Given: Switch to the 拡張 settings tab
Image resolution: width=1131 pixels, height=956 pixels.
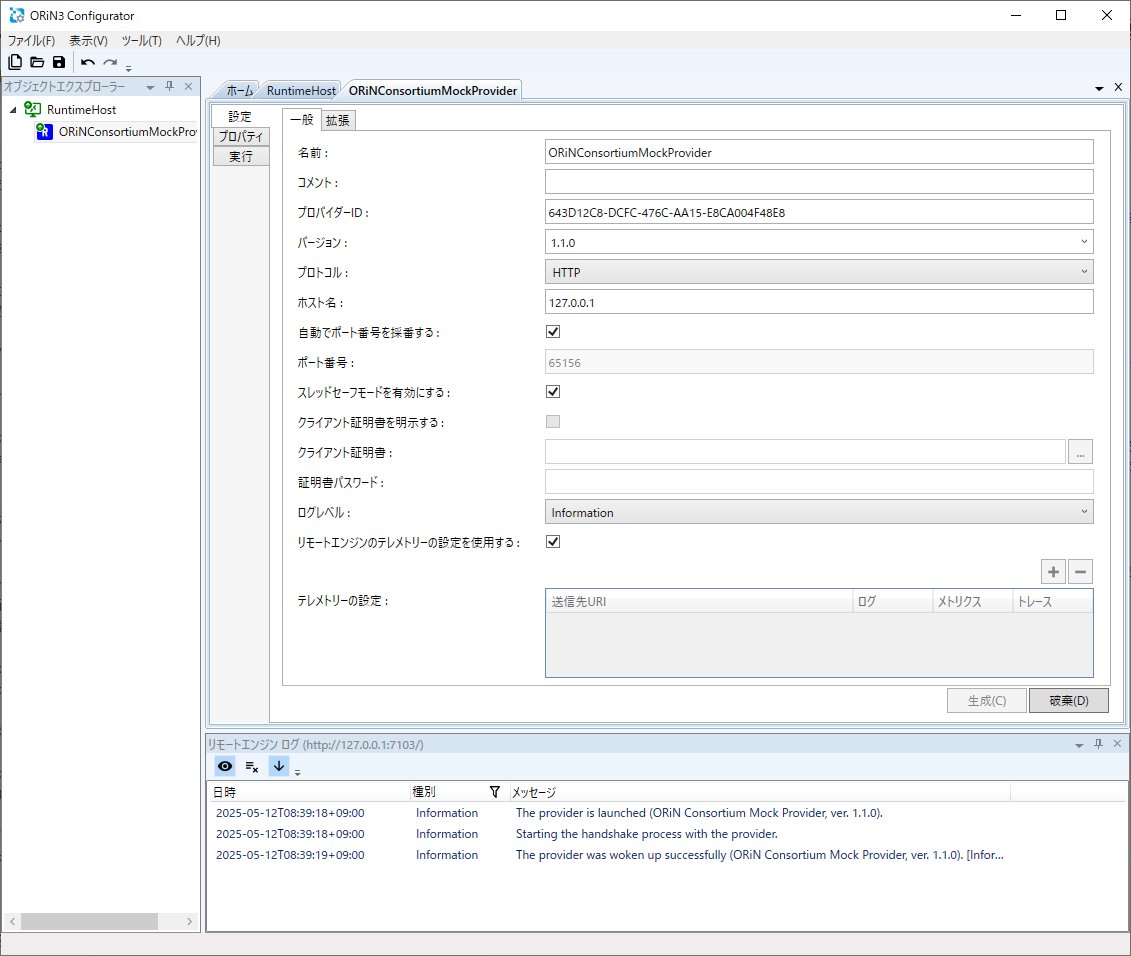Looking at the screenshot, I should (338, 120).
